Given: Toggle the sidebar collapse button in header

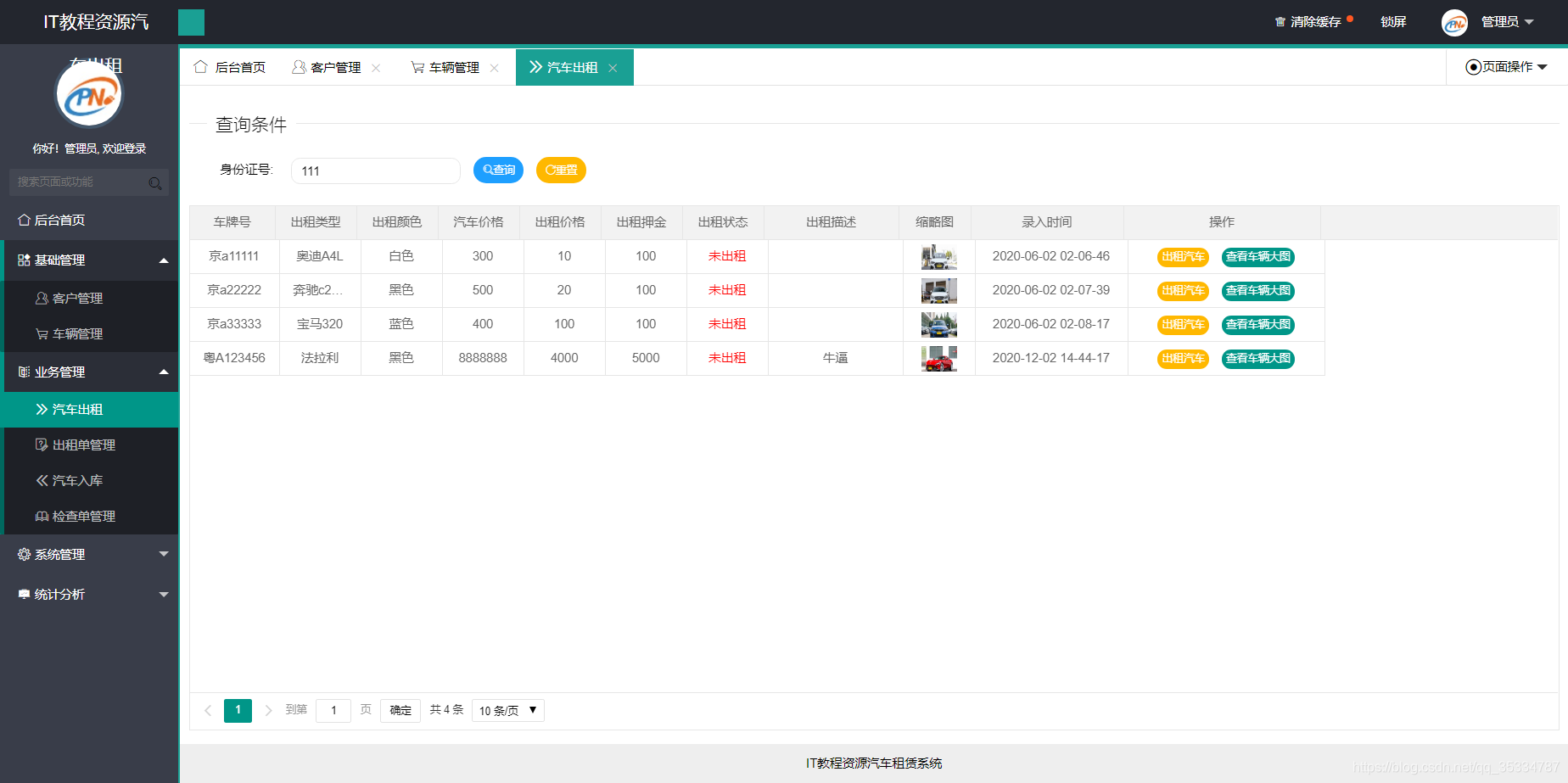Looking at the screenshot, I should 191,22.
